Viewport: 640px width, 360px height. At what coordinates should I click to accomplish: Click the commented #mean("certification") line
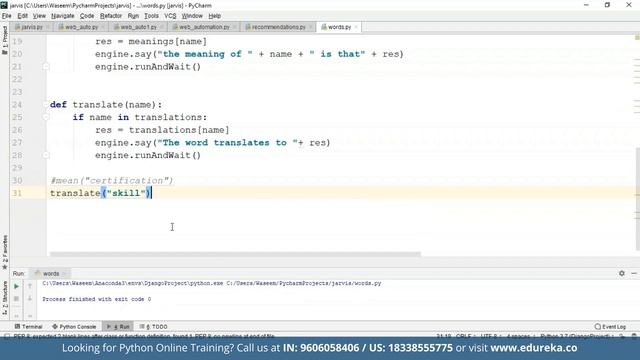[x=111, y=180]
